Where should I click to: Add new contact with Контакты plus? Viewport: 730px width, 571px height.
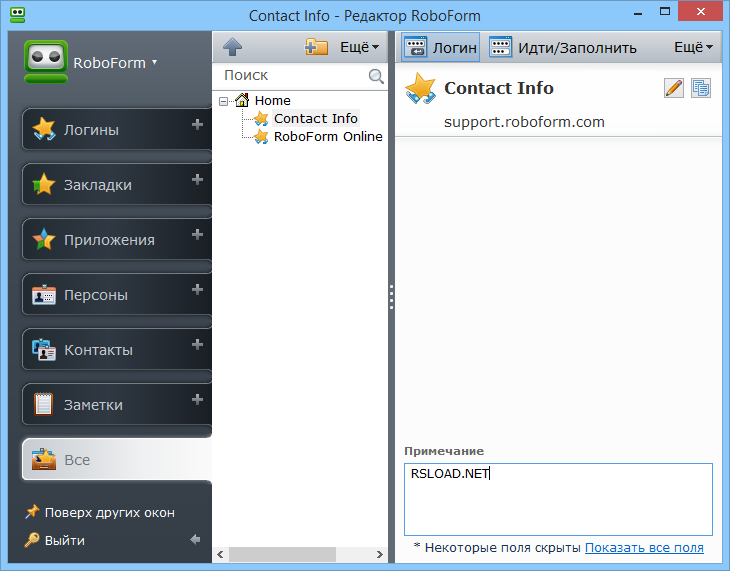[x=197, y=344]
